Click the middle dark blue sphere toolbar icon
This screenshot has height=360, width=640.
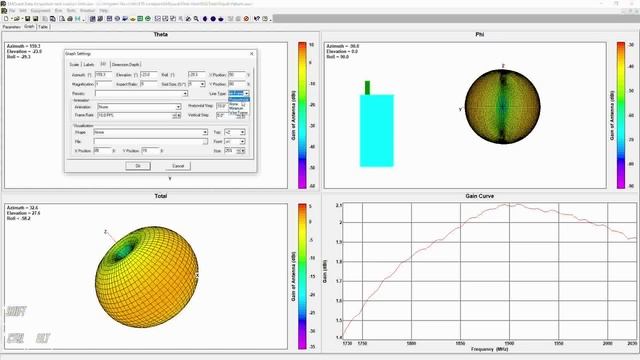point(213,19)
